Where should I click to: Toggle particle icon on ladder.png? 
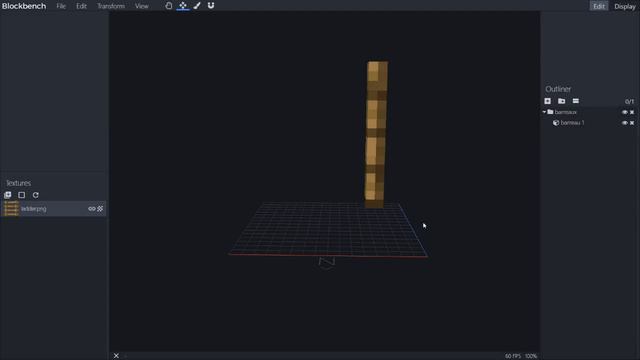(100, 209)
